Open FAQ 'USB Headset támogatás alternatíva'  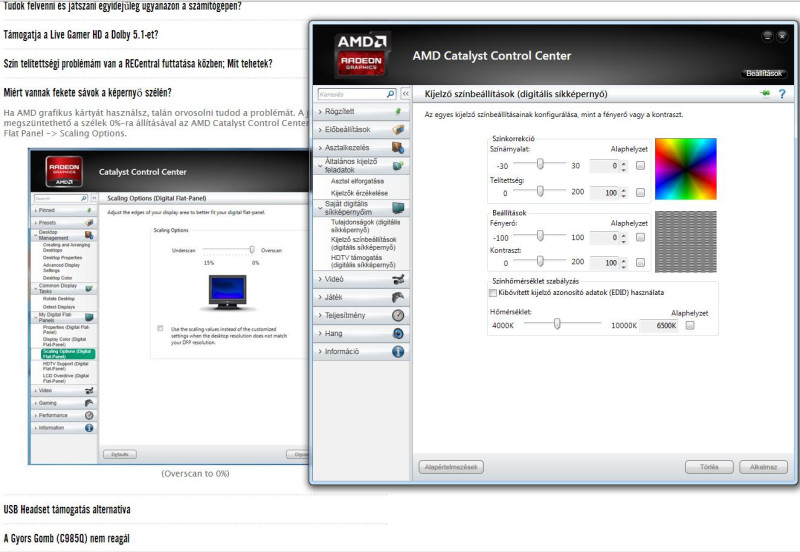click(67, 509)
